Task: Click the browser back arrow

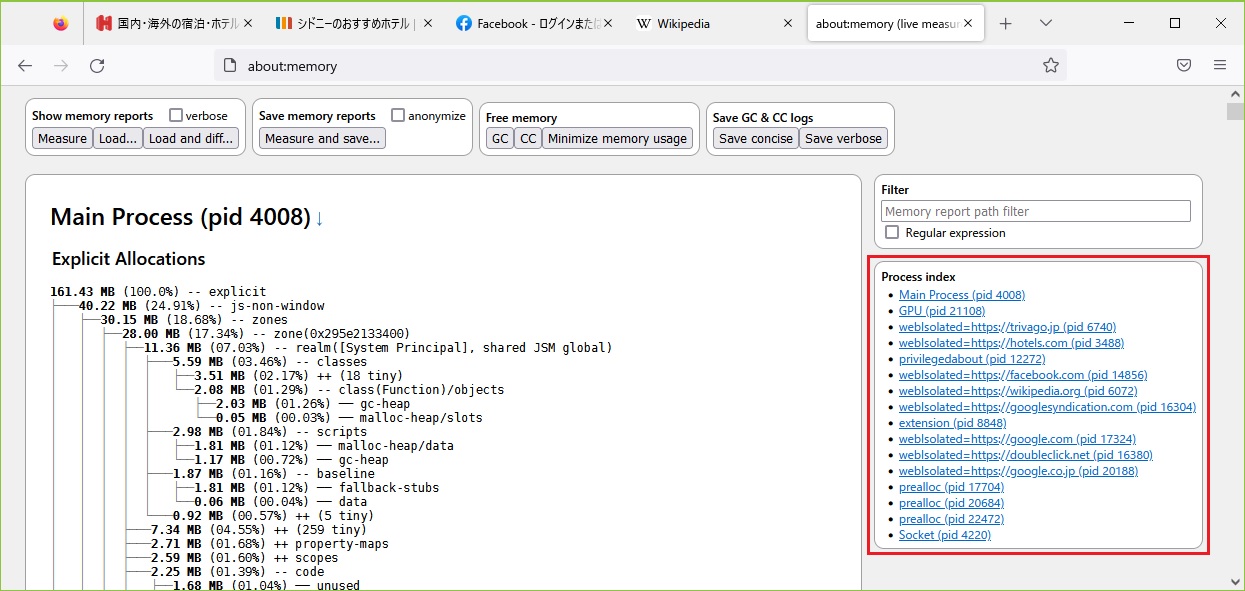Action: 25,66
